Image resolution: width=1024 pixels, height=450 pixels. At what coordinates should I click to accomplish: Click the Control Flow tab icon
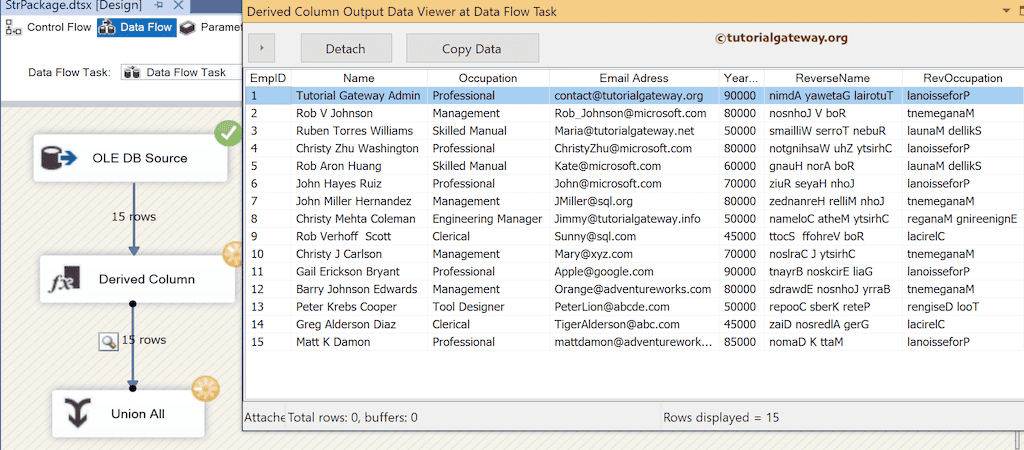tap(14, 27)
